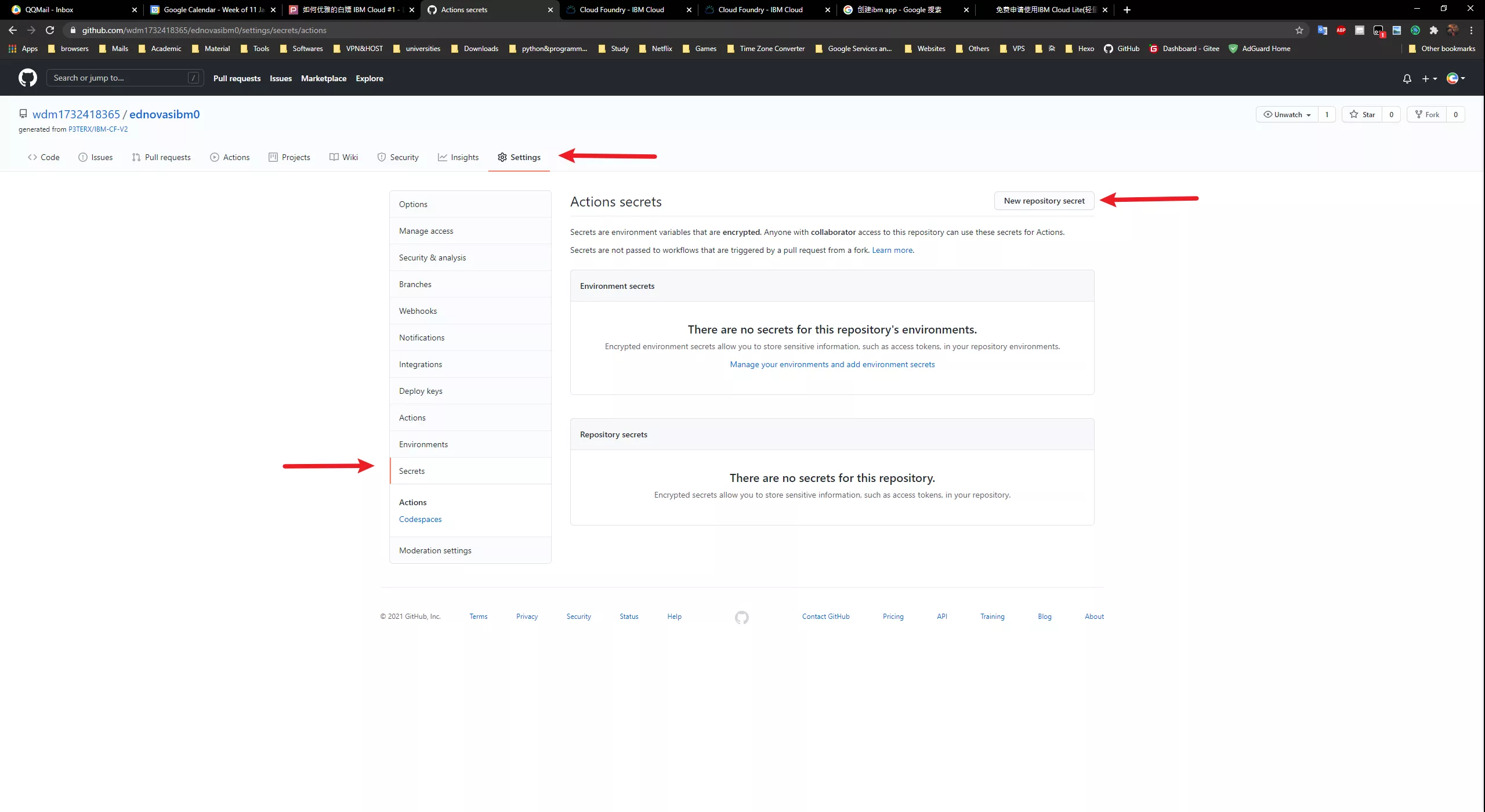Select Webhooks in settings sidebar
The image size is (1485, 812).
tap(418, 311)
